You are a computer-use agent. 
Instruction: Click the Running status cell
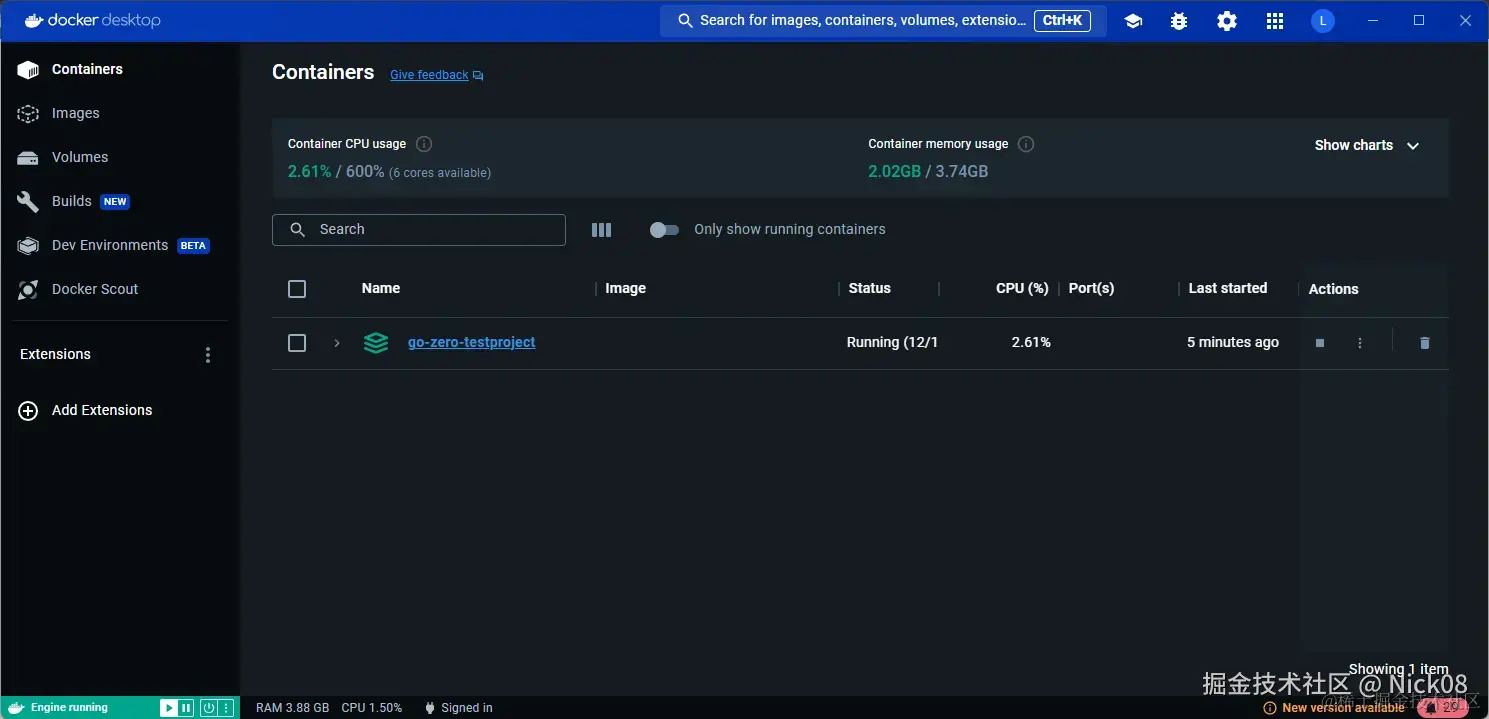[892, 342]
